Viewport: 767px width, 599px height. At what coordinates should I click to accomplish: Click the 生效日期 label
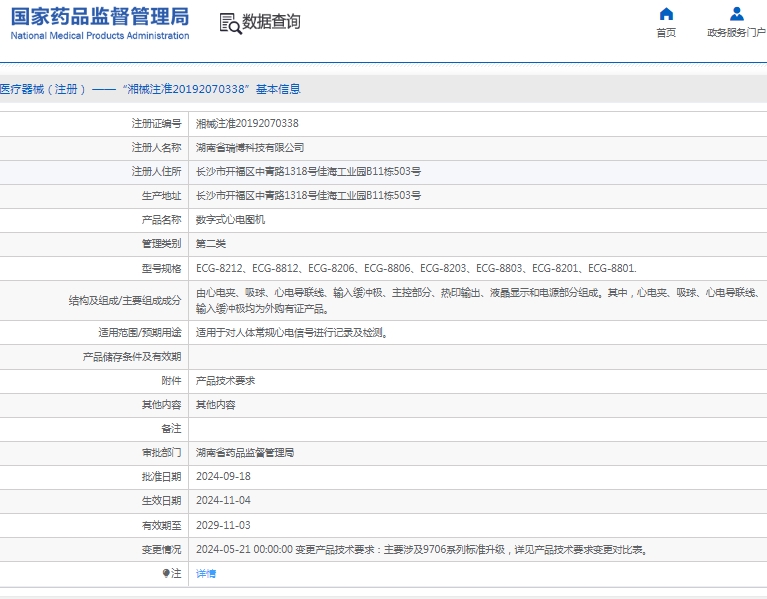pos(161,500)
